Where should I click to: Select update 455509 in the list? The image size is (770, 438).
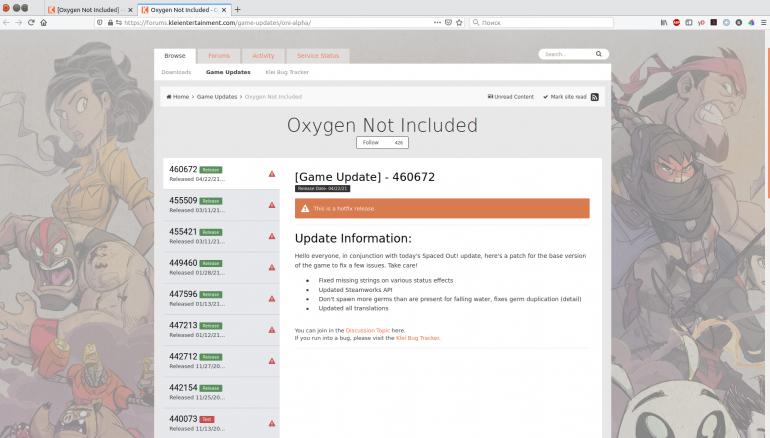coord(221,205)
